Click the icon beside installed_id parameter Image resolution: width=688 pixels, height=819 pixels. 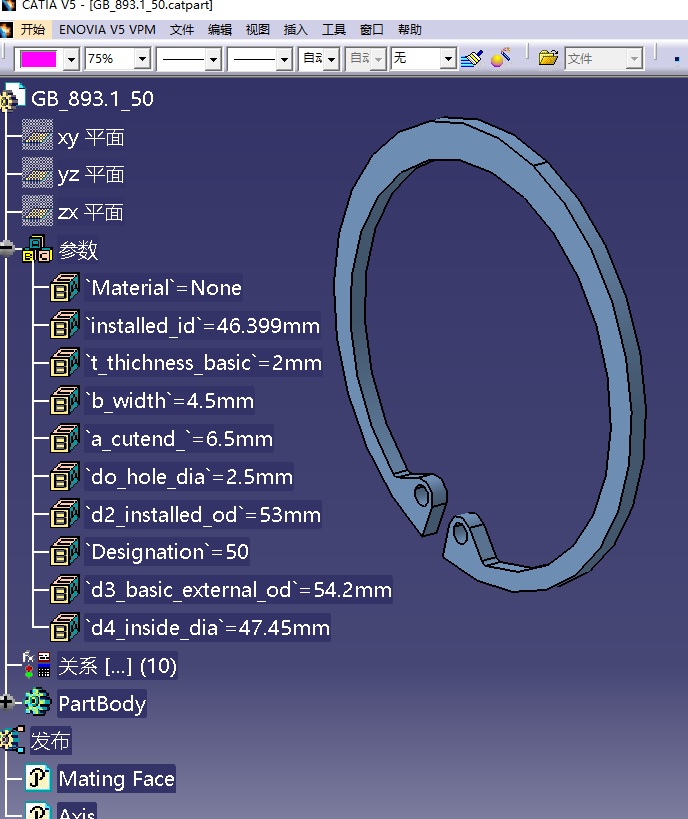[65, 325]
